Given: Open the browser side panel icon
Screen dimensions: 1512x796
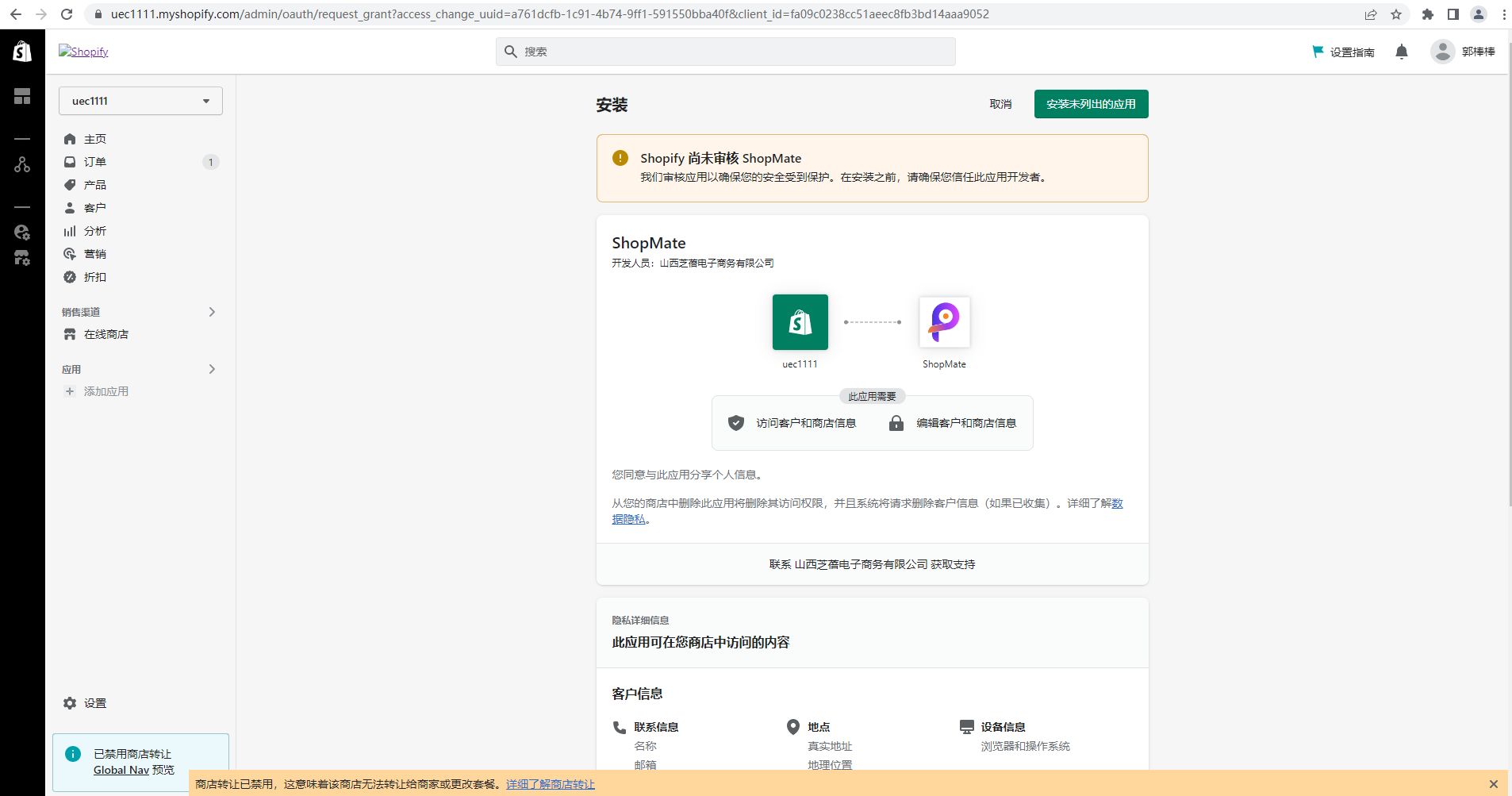Looking at the screenshot, I should tap(1453, 14).
